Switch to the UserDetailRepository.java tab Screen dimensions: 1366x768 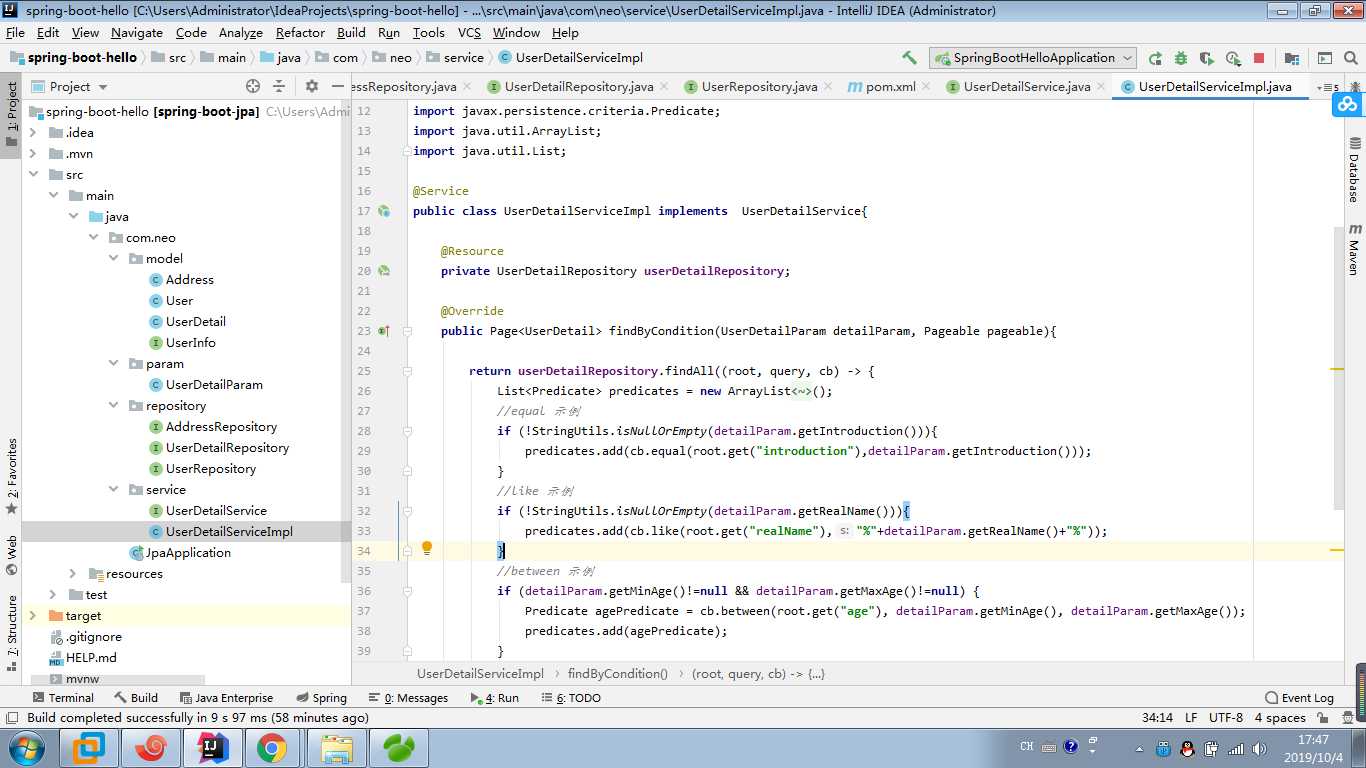(579, 87)
